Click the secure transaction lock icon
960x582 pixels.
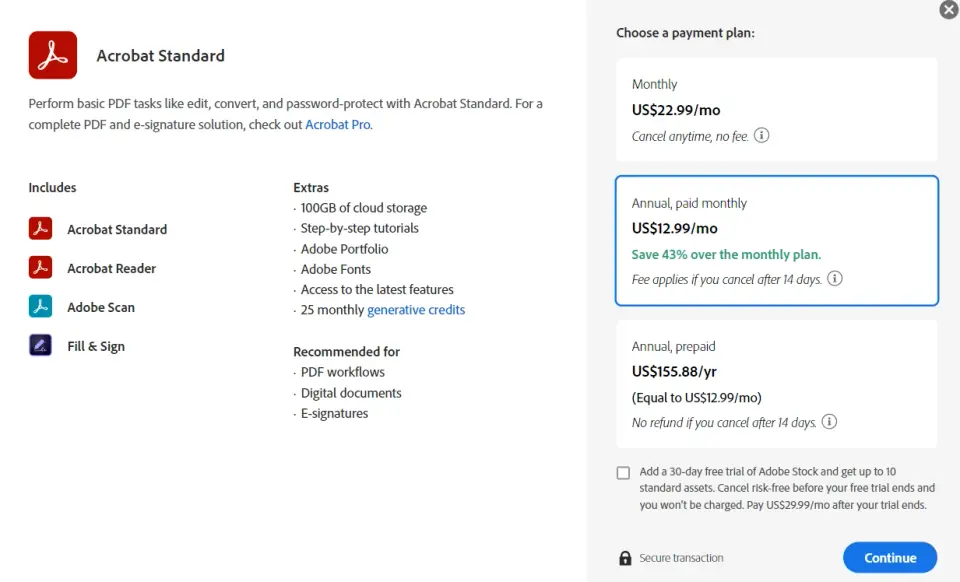pos(624,558)
